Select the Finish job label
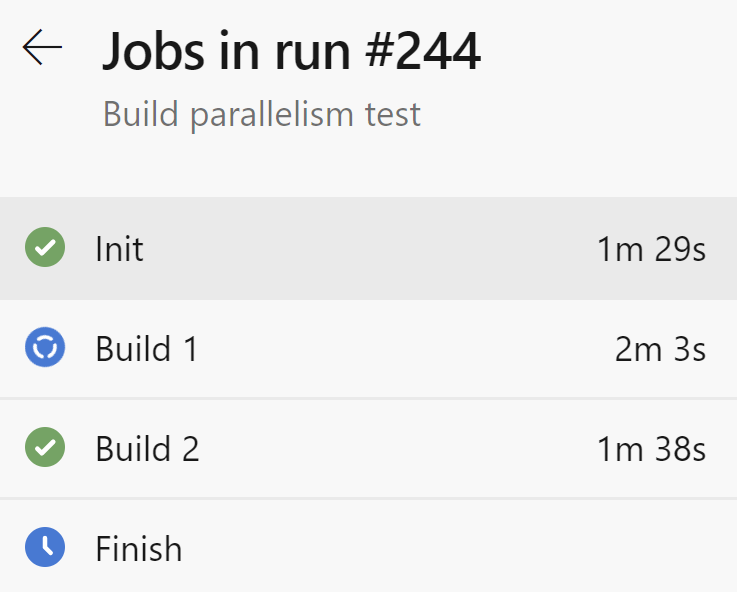Image resolution: width=737 pixels, height=592 pixels. 138,549
